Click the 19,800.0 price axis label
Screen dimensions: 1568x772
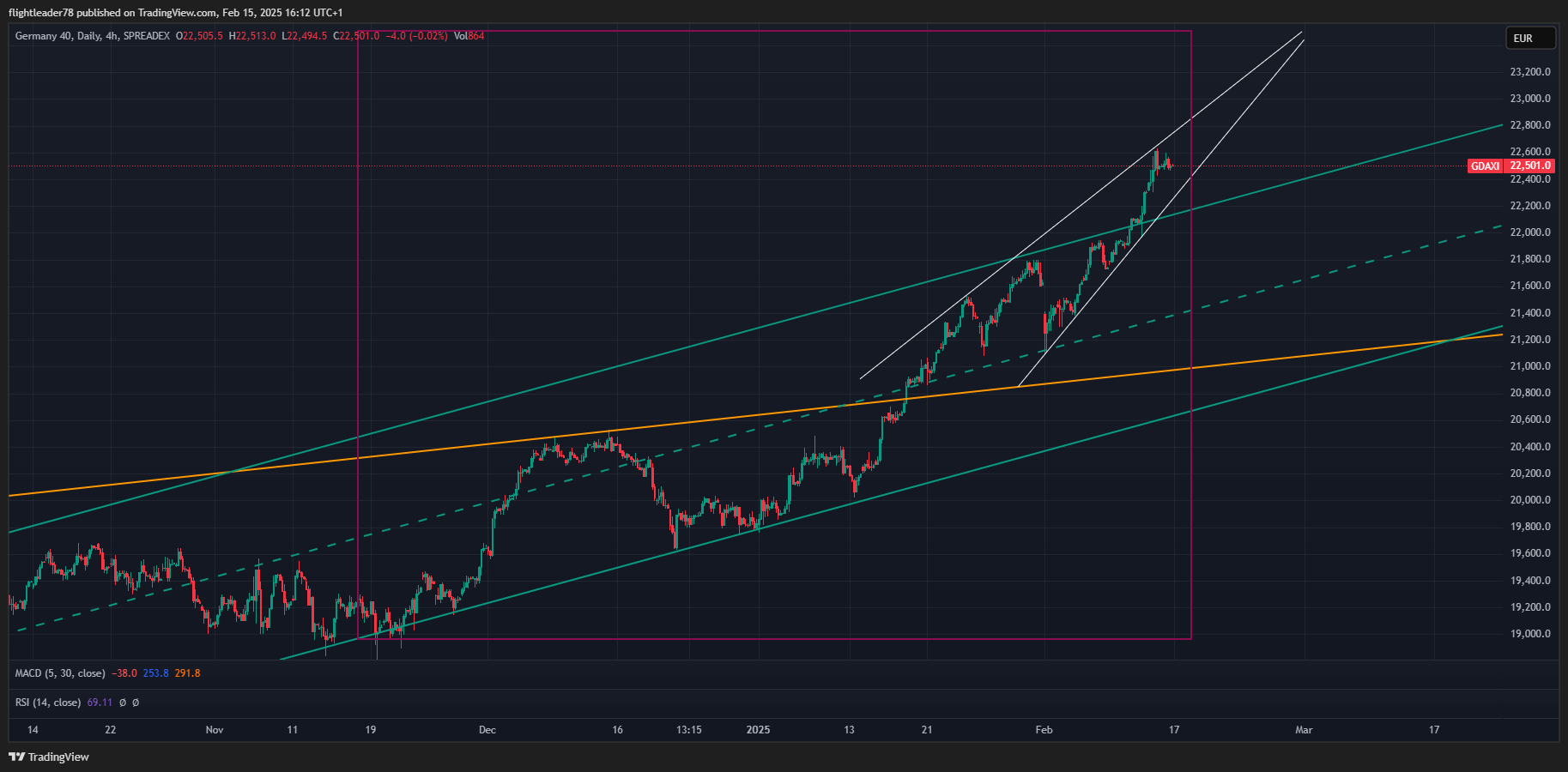tap(1530, 527)
